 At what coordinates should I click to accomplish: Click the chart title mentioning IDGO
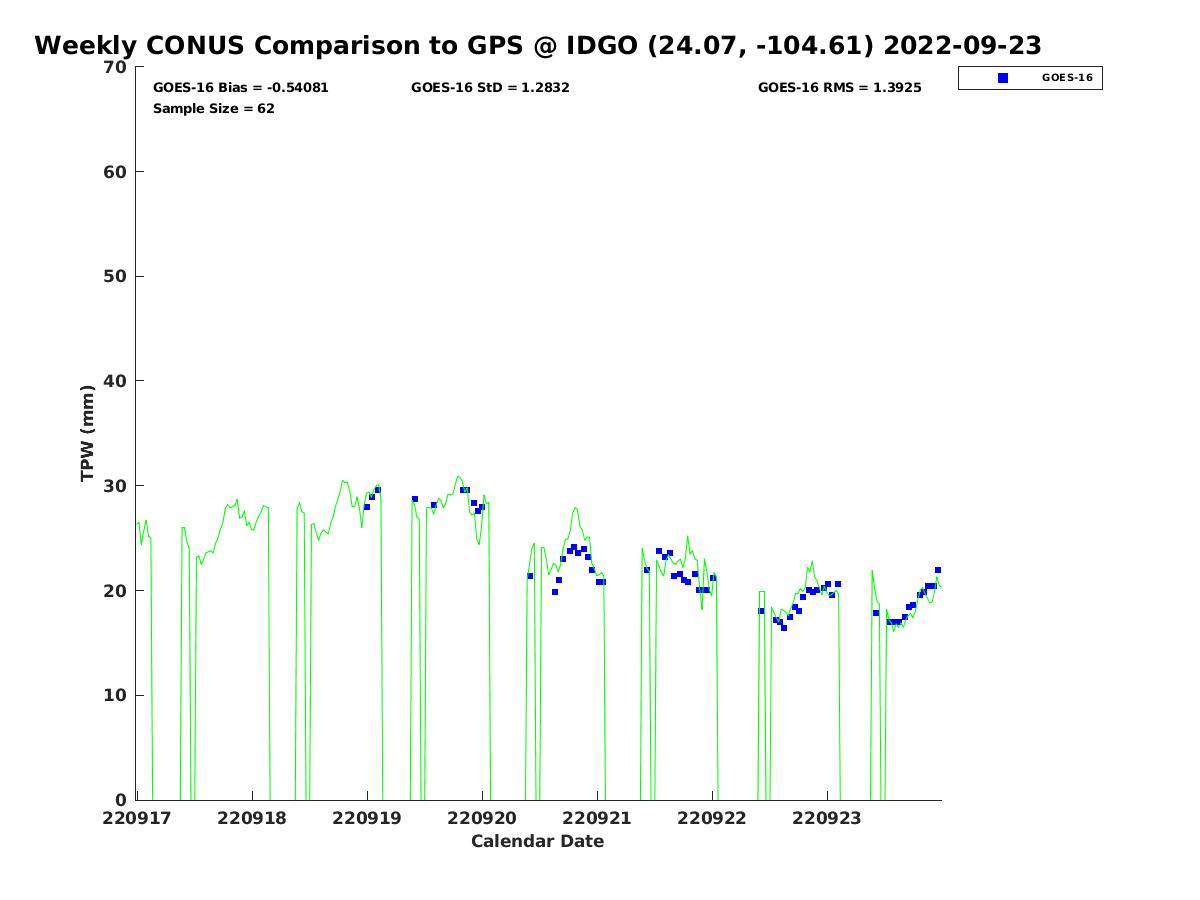[538, 46]
